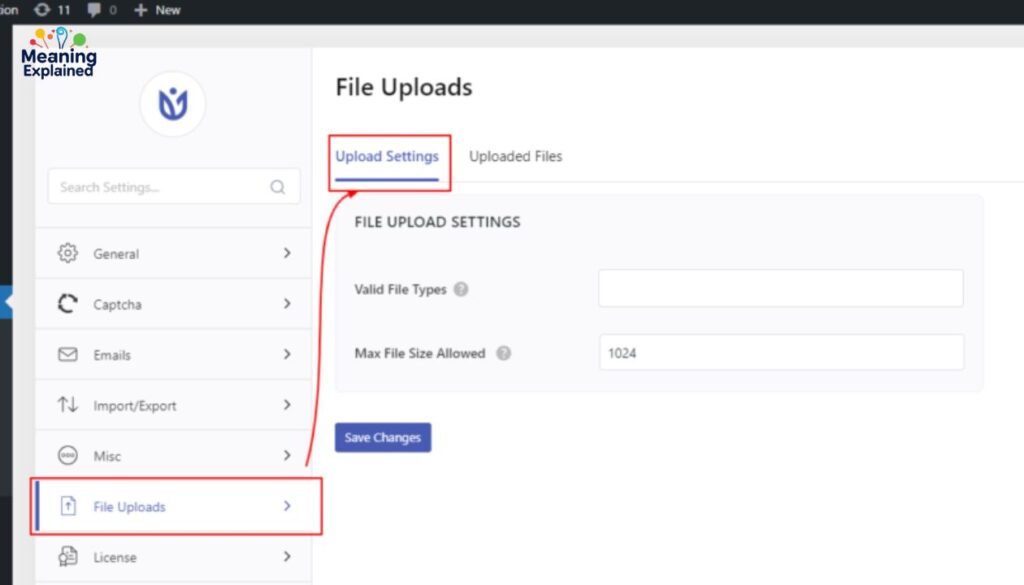Click the General settings gear icon
The height and width of the screenshot is (585, 1024).
pos(67,253)
